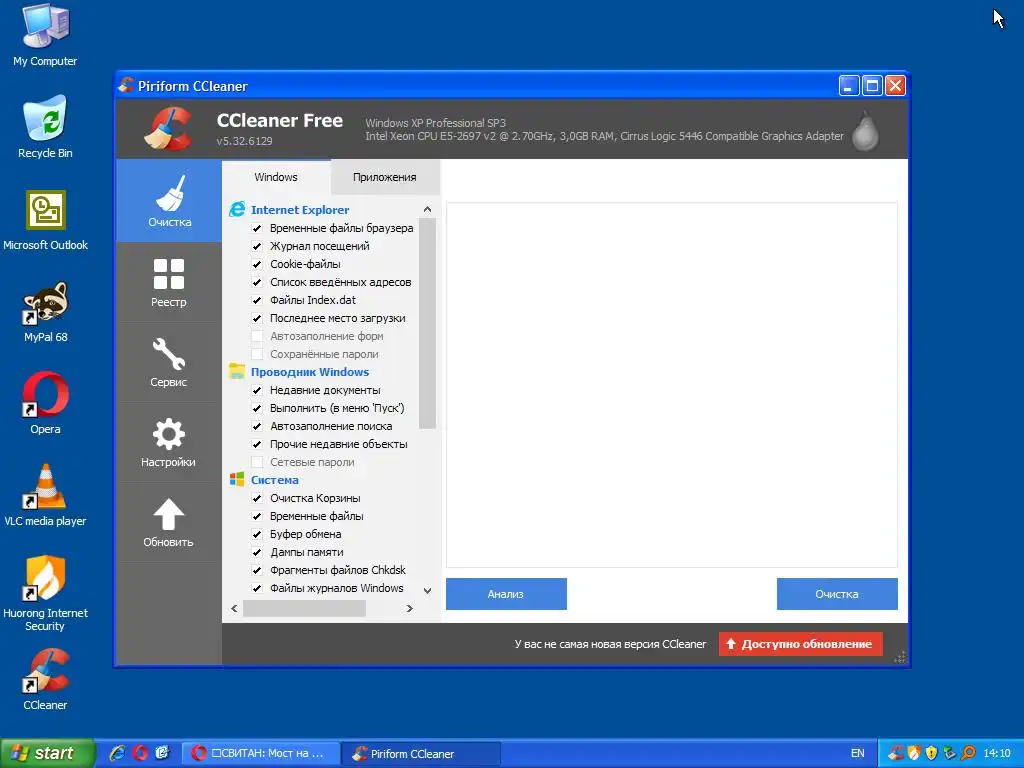Select VLC media player desktop icon
Viewport: 1024px width, 768px height.
[45, 496]
